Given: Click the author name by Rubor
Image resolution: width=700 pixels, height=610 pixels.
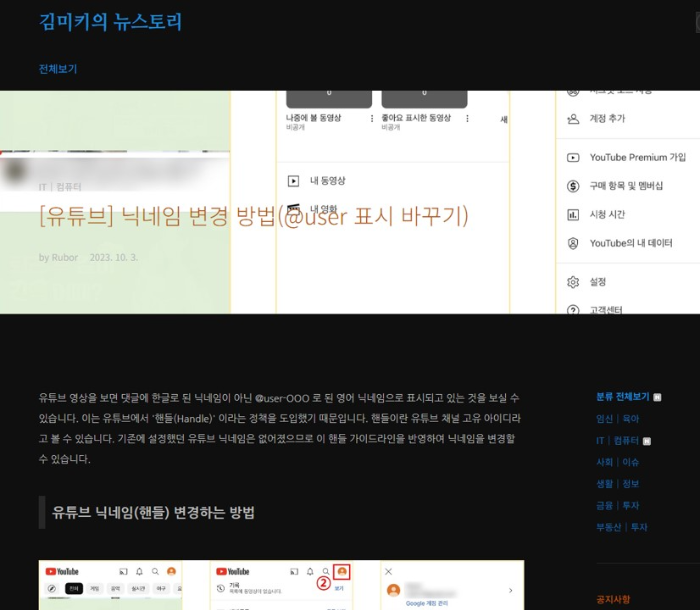Looking at the screenshot, I should coord(58,257).
